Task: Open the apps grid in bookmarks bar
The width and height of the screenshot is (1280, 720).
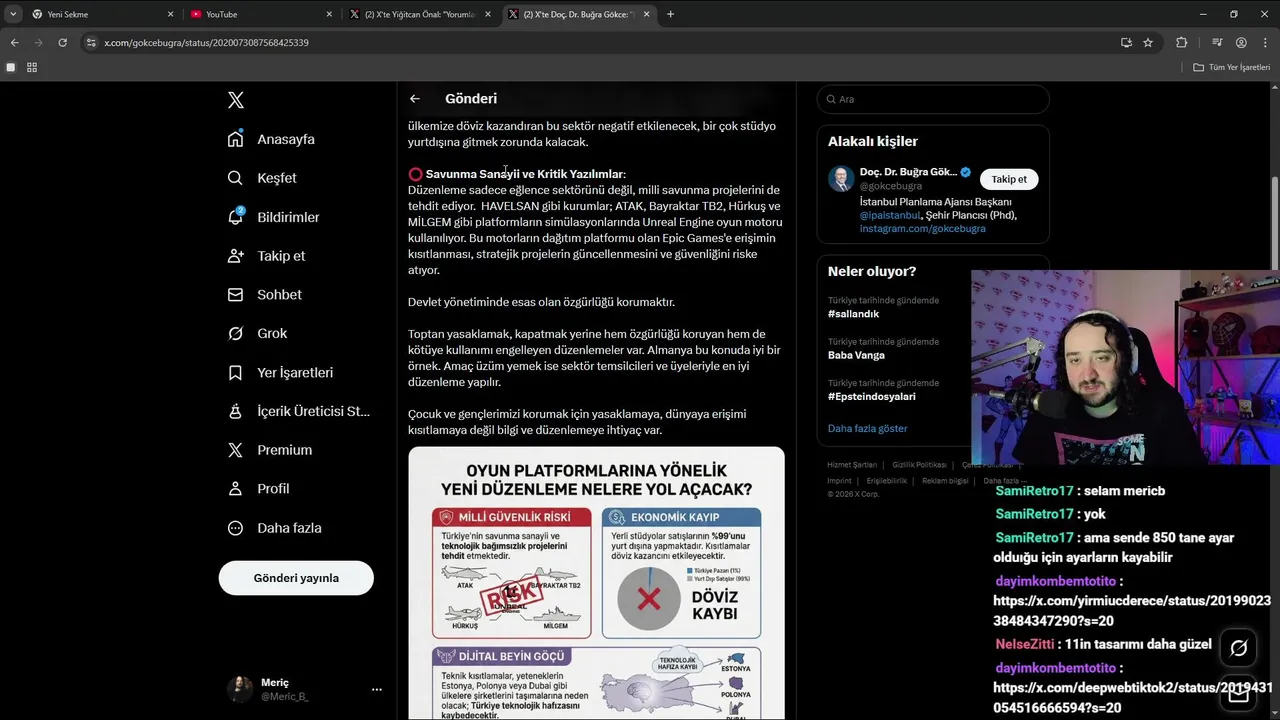Action: click(32, 67)
